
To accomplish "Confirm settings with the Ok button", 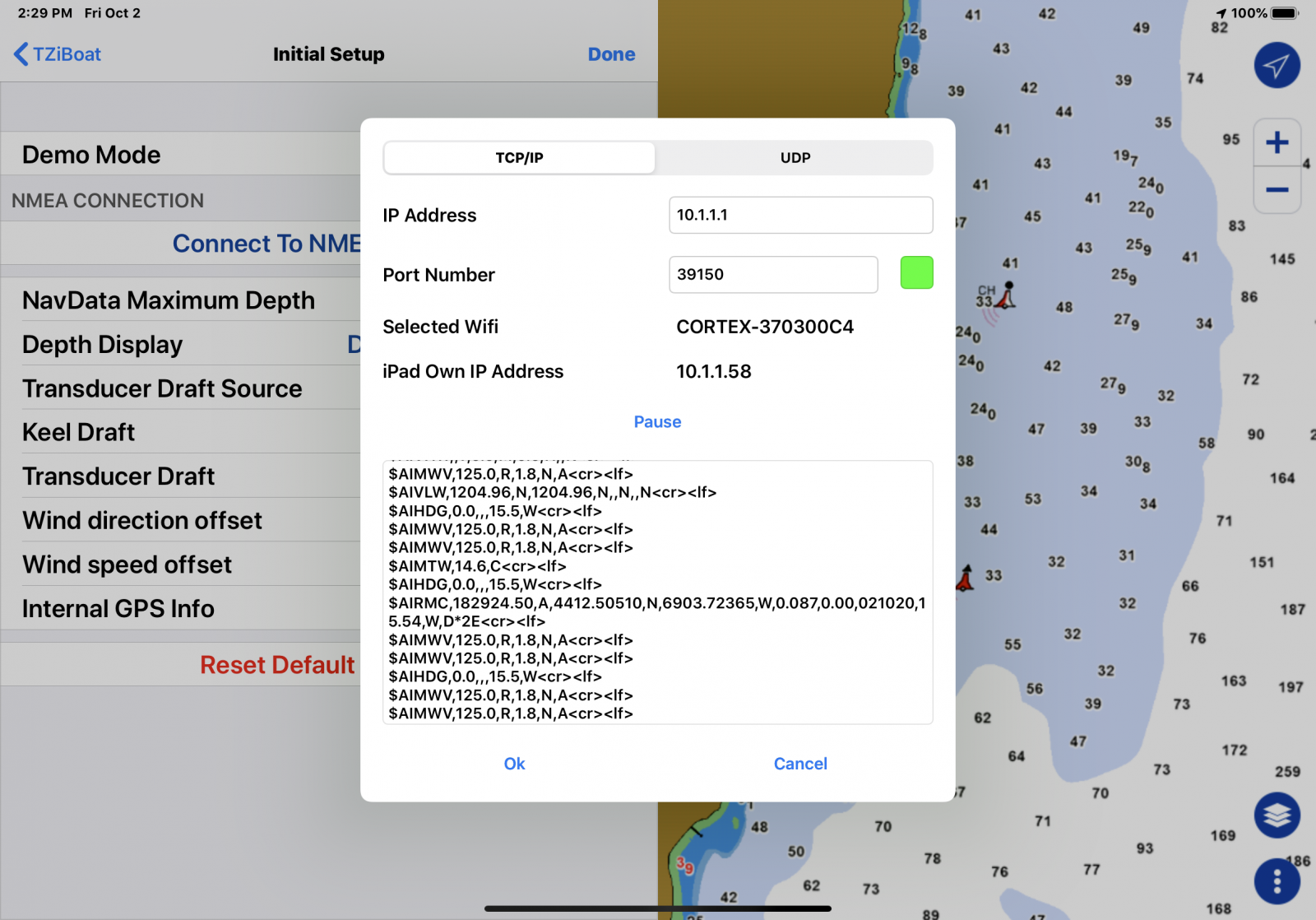I will click(x=514, y=764).
